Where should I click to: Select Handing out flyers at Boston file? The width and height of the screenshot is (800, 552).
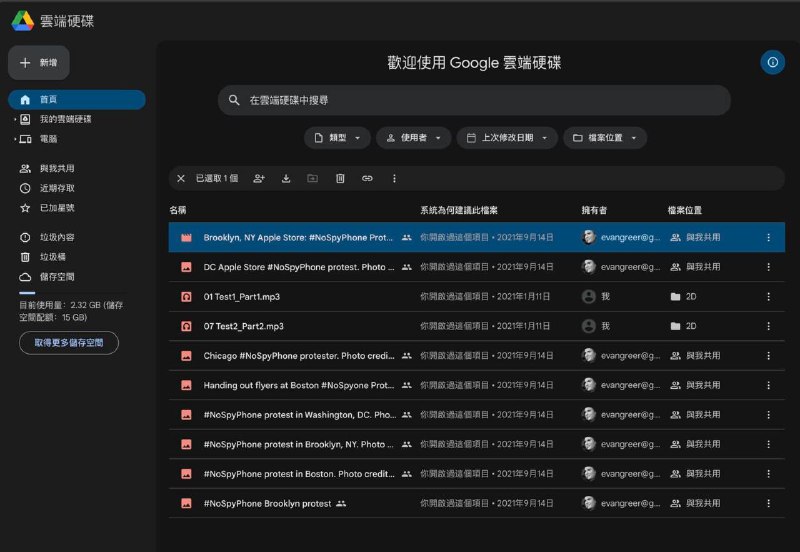click(477, 385)
